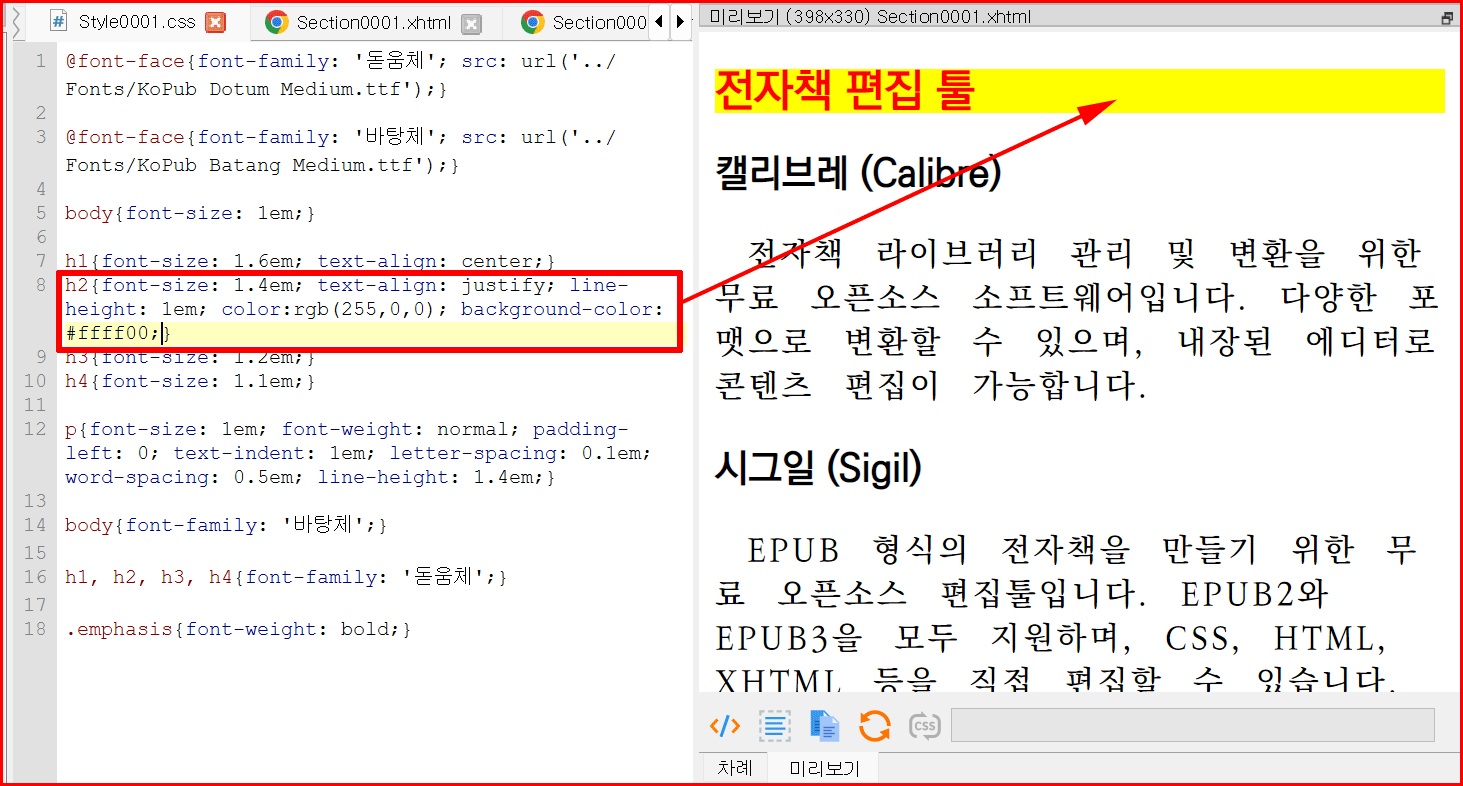Click the select-all preview icon
Viewport: 1463px width, 786px height.
(775, 726)
